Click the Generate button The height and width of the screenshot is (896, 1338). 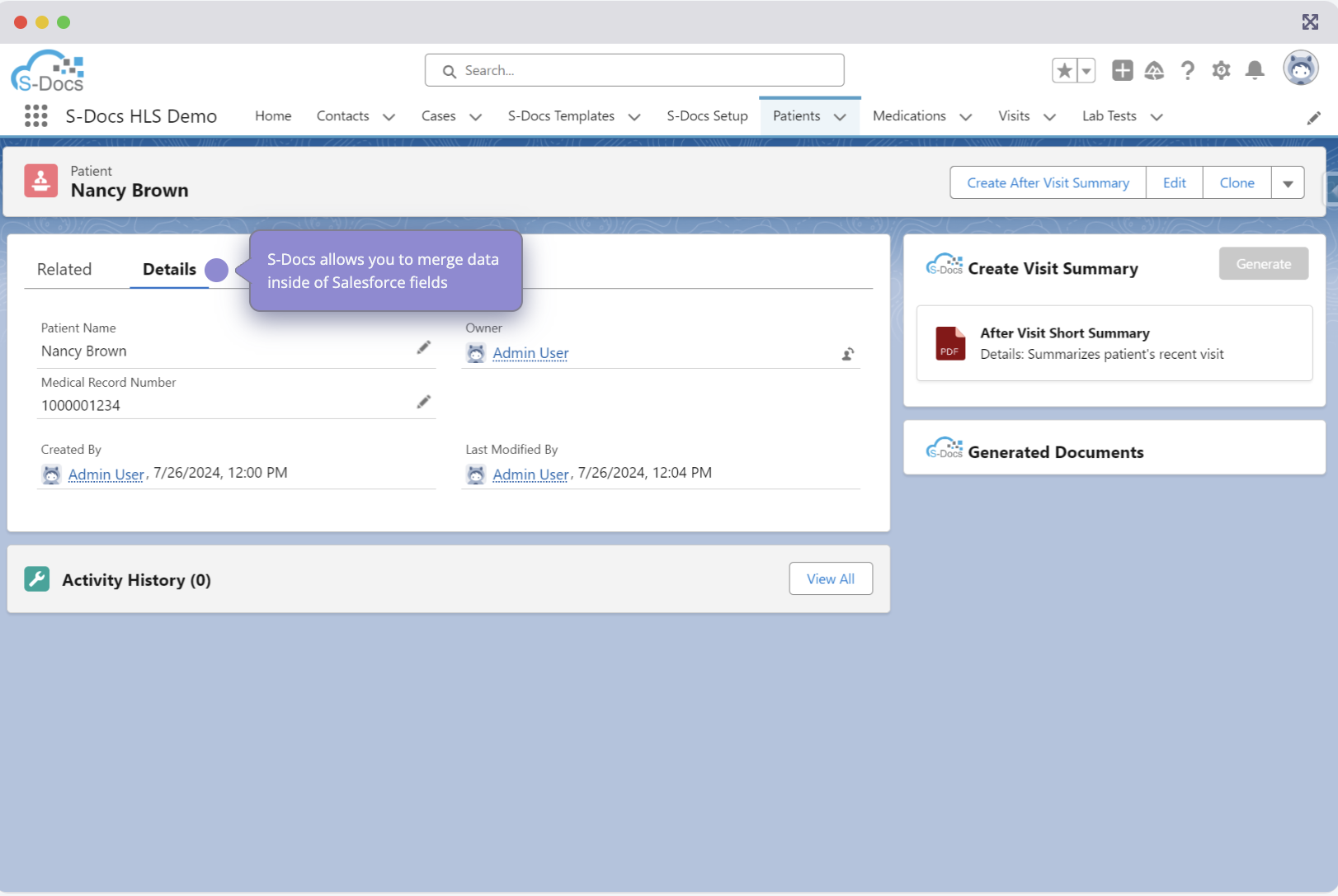[1264, 264]
